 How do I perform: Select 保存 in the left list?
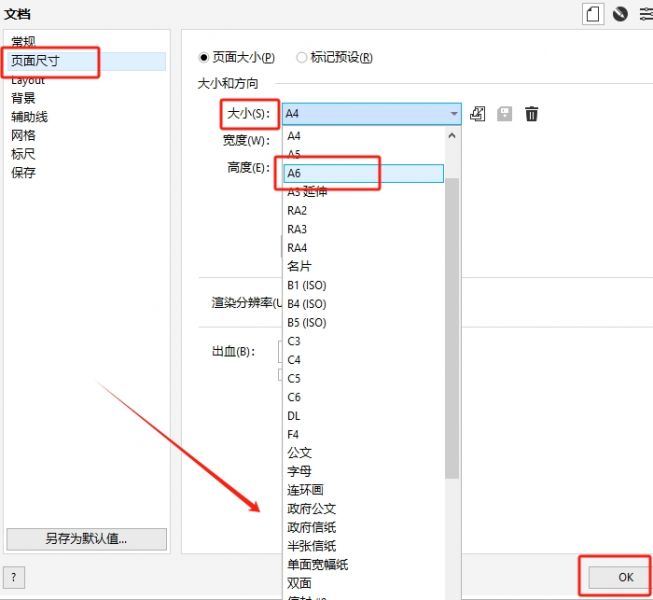[x=23, y=172]
